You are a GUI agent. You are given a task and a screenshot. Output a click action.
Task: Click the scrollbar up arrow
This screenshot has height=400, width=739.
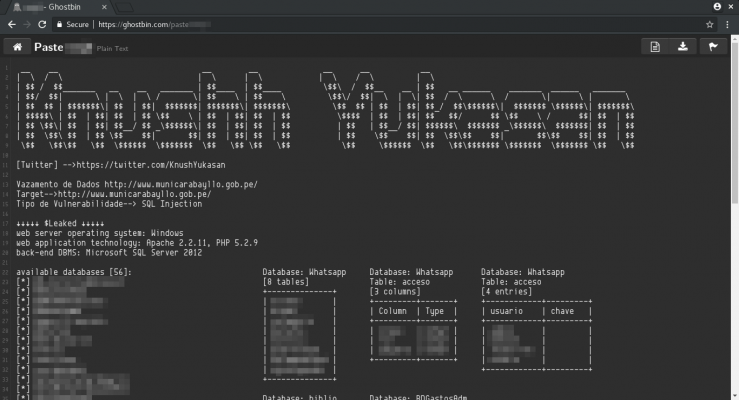734,37
